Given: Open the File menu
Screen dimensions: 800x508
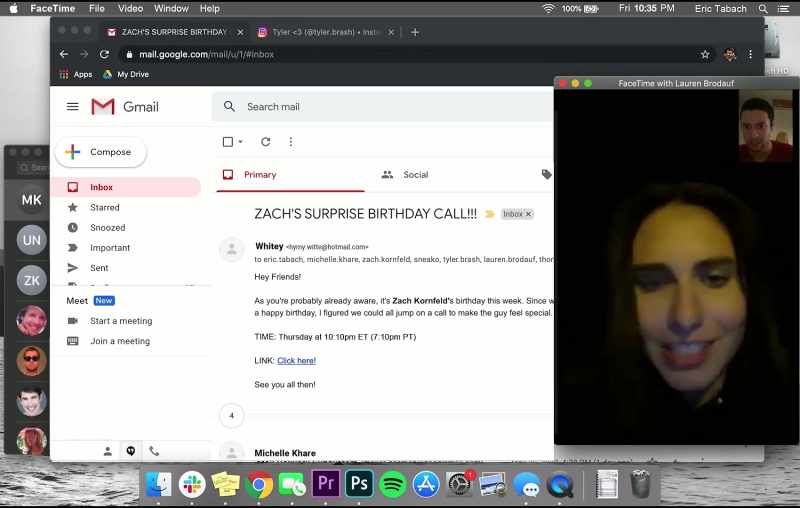Looking at the screenshot, I should click(x=96, y=8).
